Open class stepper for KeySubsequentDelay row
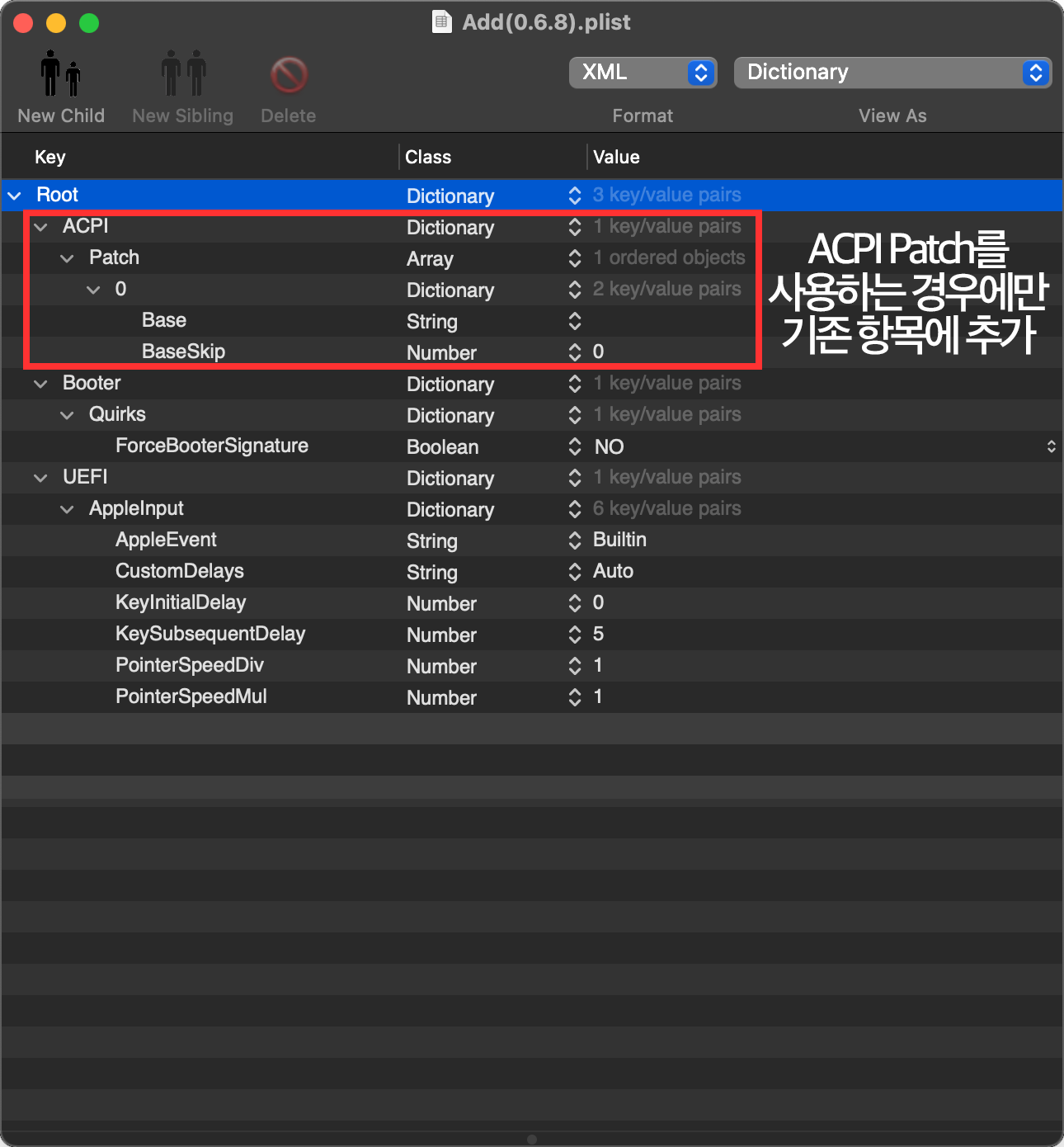1064x1147 pixels. pyautogui.click(x=575, y=635)
